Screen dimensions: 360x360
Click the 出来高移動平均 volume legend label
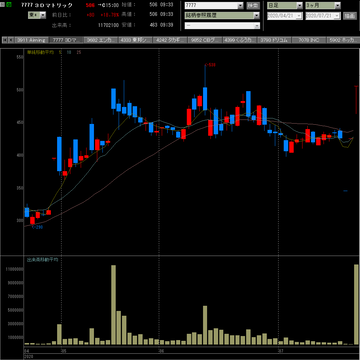click(42, 259)
